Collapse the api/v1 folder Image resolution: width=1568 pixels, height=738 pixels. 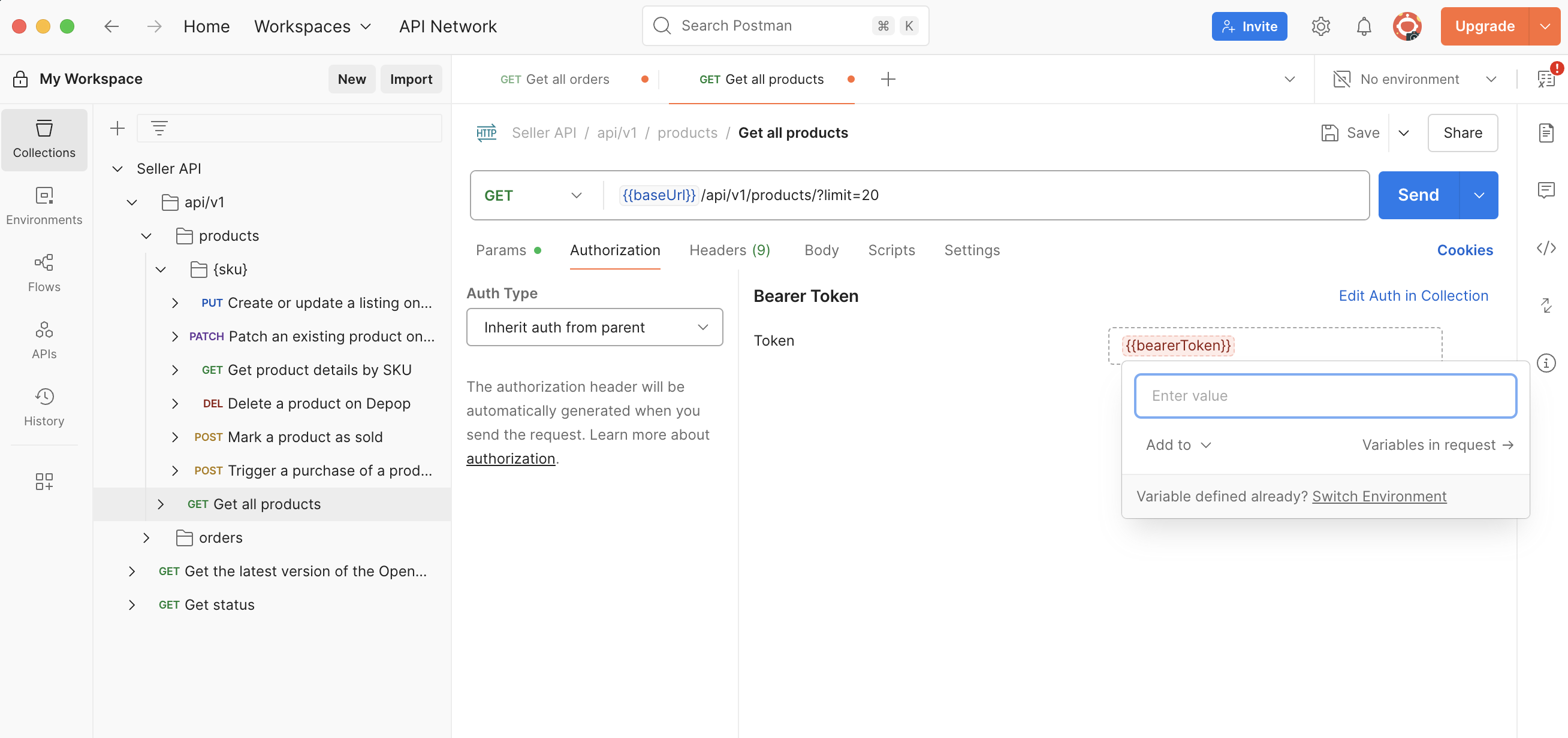pos(132,202)
